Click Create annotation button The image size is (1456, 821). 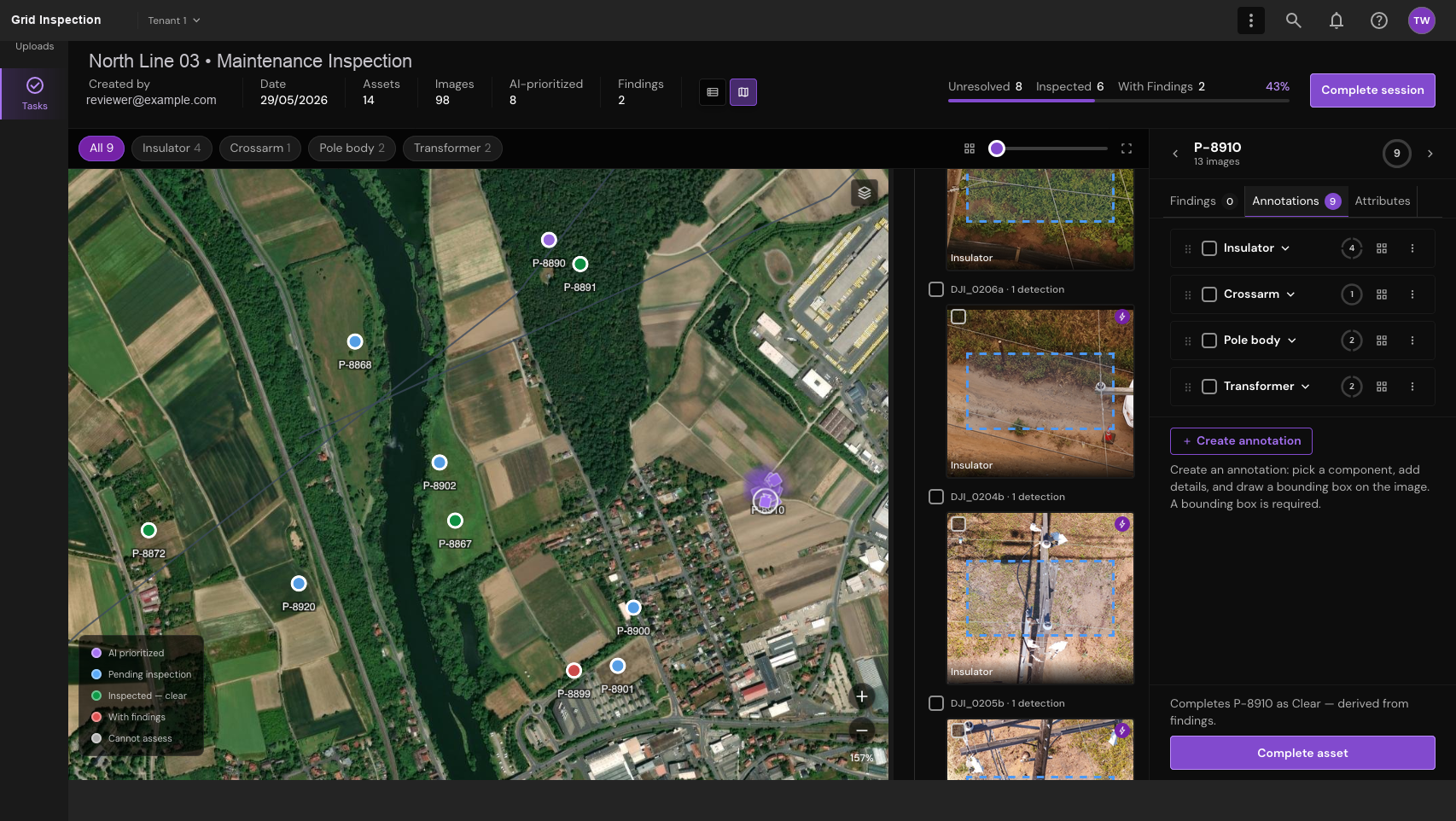coord(1241,441)
